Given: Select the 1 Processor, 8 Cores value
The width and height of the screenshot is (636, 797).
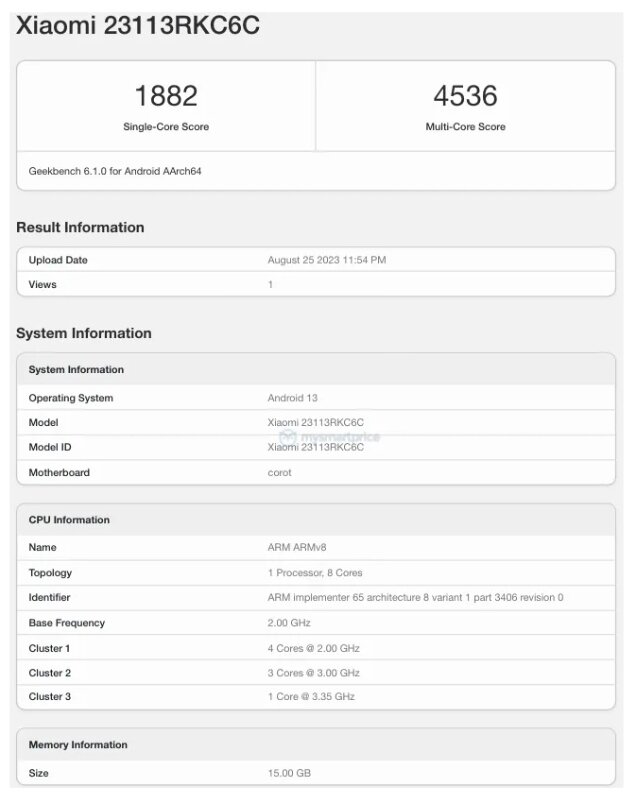Looking at the screenshot, I should pos(315,573).
